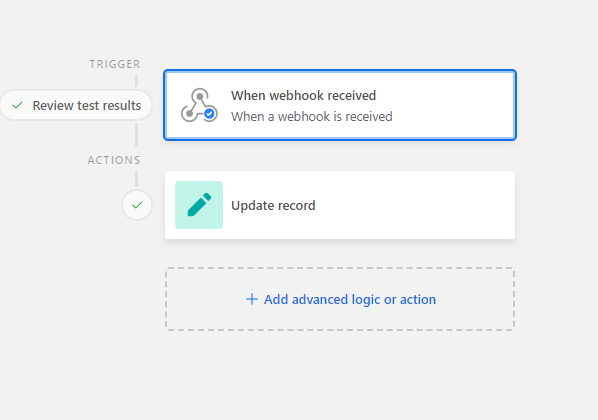Image resolution: width=598 pixels, height=420 pixels.
Task: Click the plus icon before Add advanced logic
Action: click(x=252, y=299)
